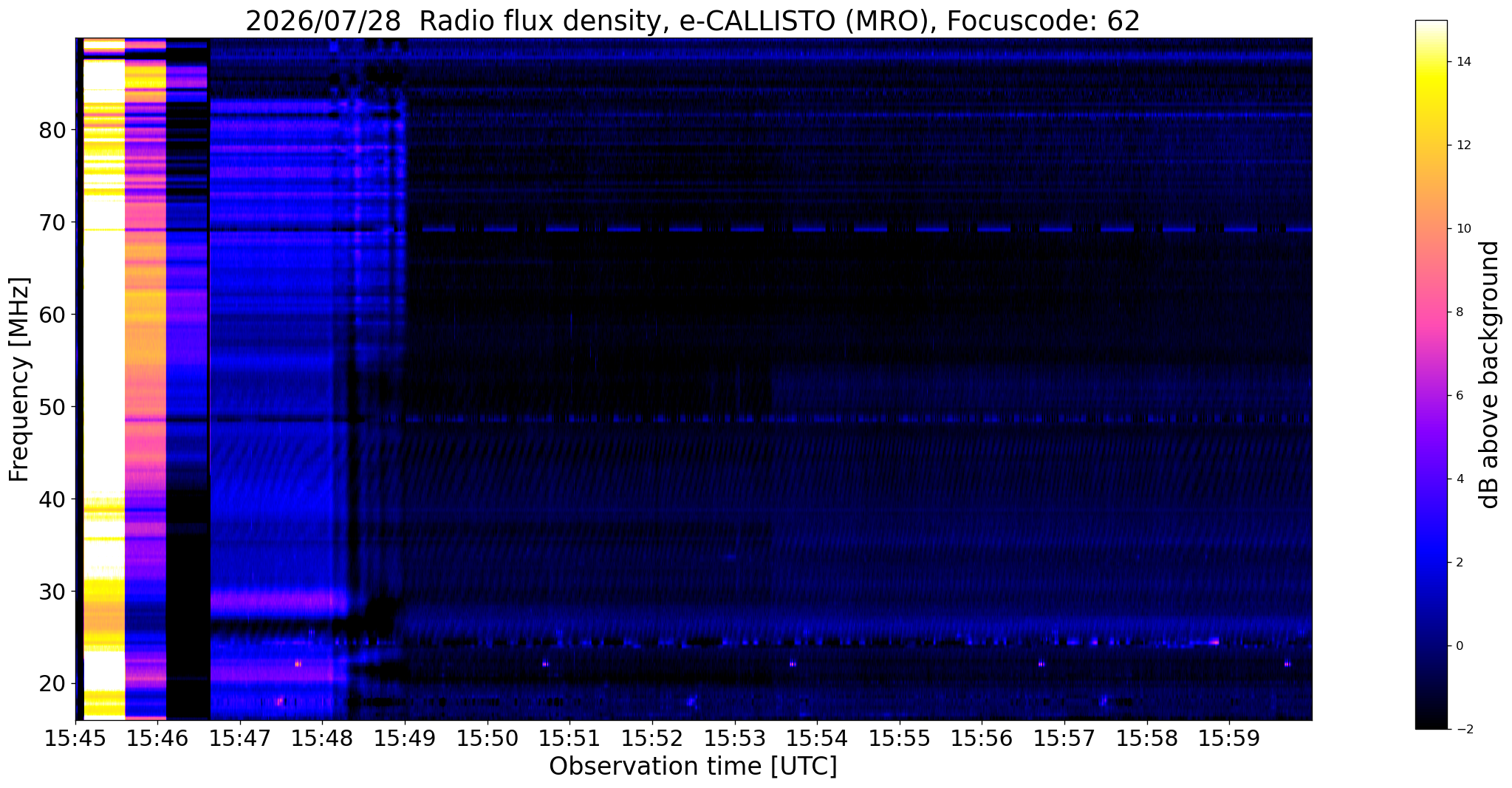The image size is (1512, 788).
Task: Click the 15:57 time tick label
Action: 1064,739
